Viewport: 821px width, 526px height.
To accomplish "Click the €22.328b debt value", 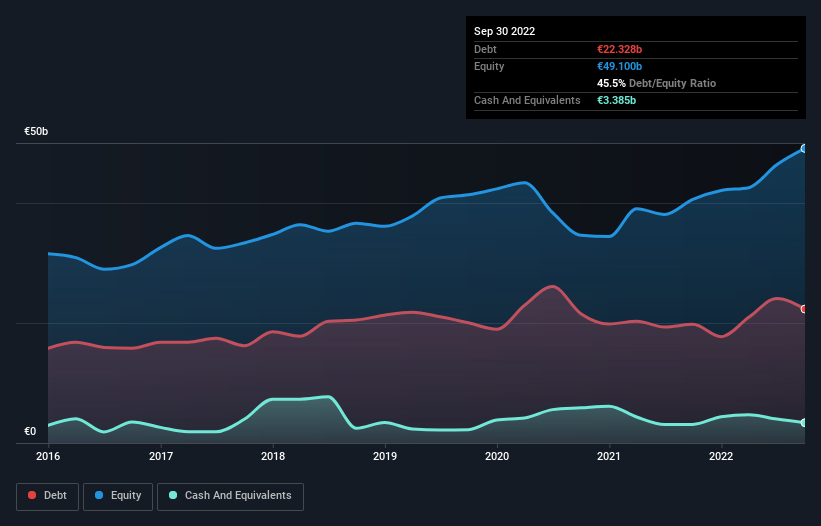I will coord(619,49).
